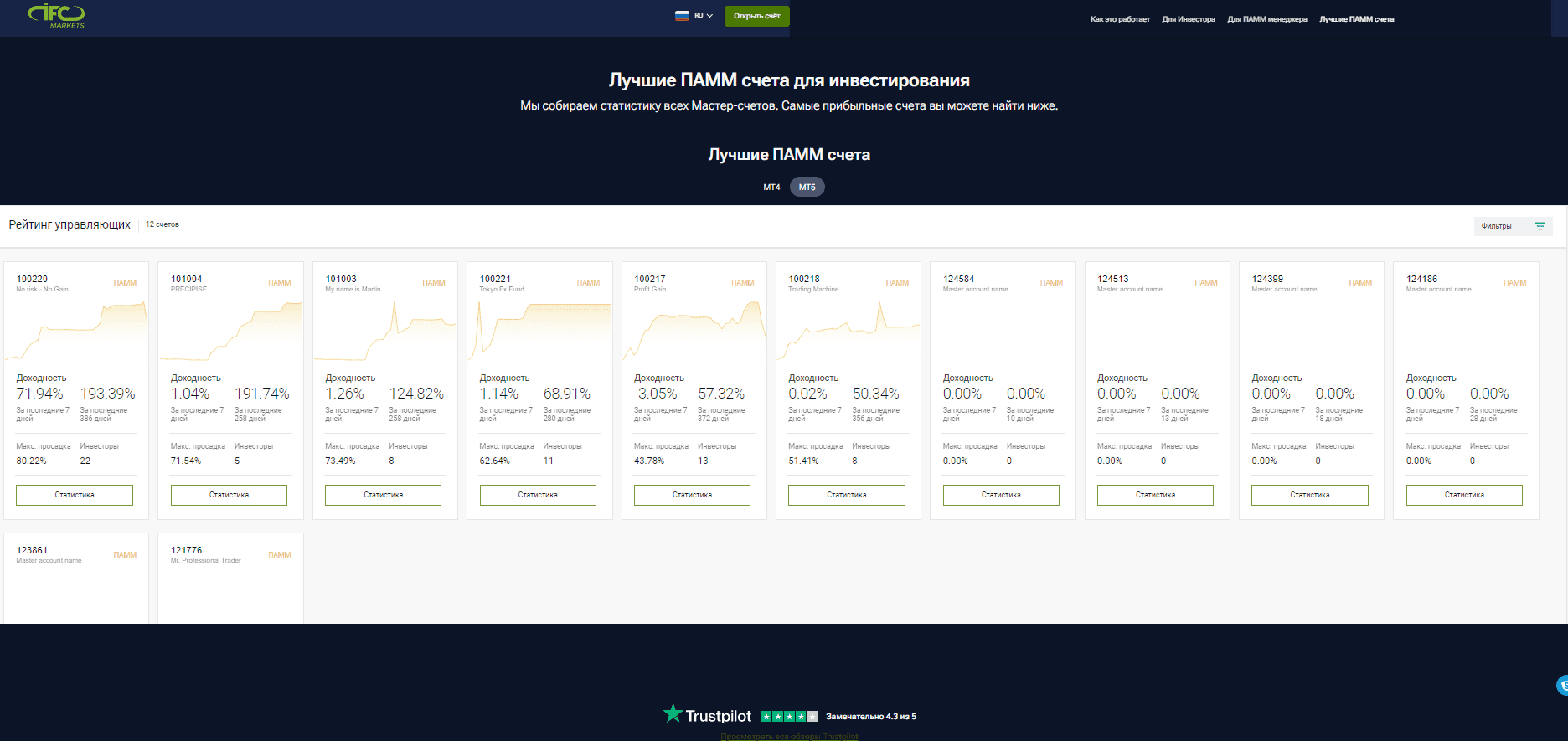Click the yield chart of account 101003

(x=385, y=331)
